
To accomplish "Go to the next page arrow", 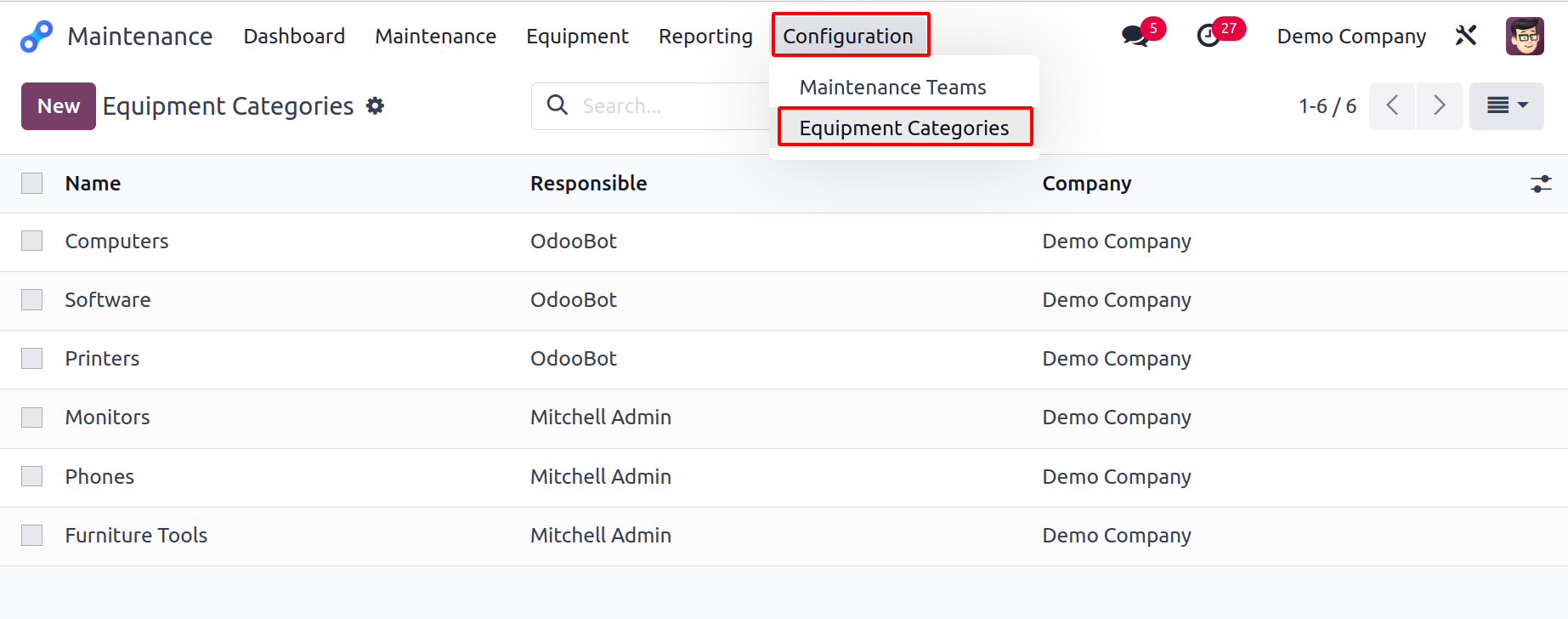I will (x=1440, y=105).
